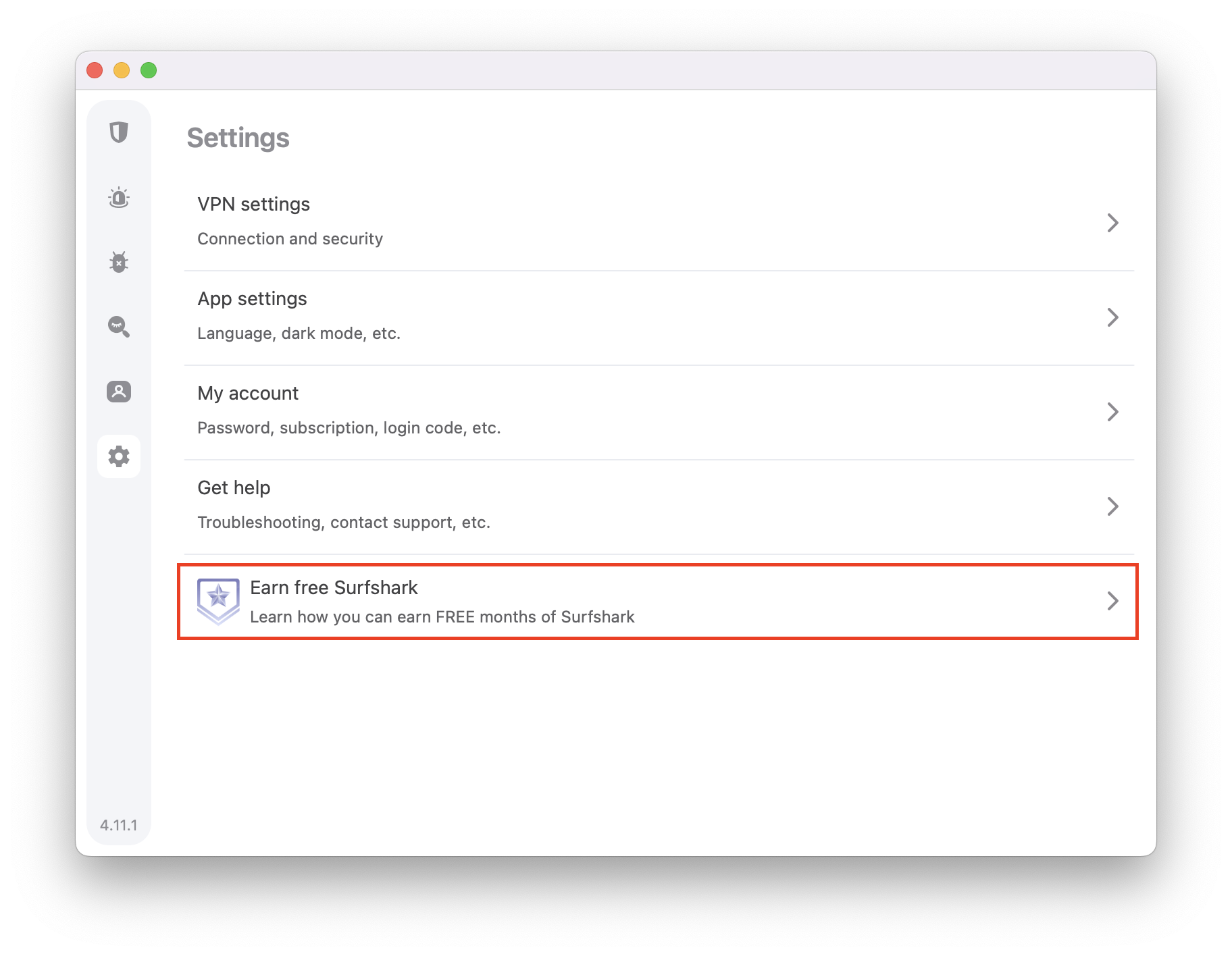Click the 4.11.1 version number
1232x956 pixels.
click(119, 825)
